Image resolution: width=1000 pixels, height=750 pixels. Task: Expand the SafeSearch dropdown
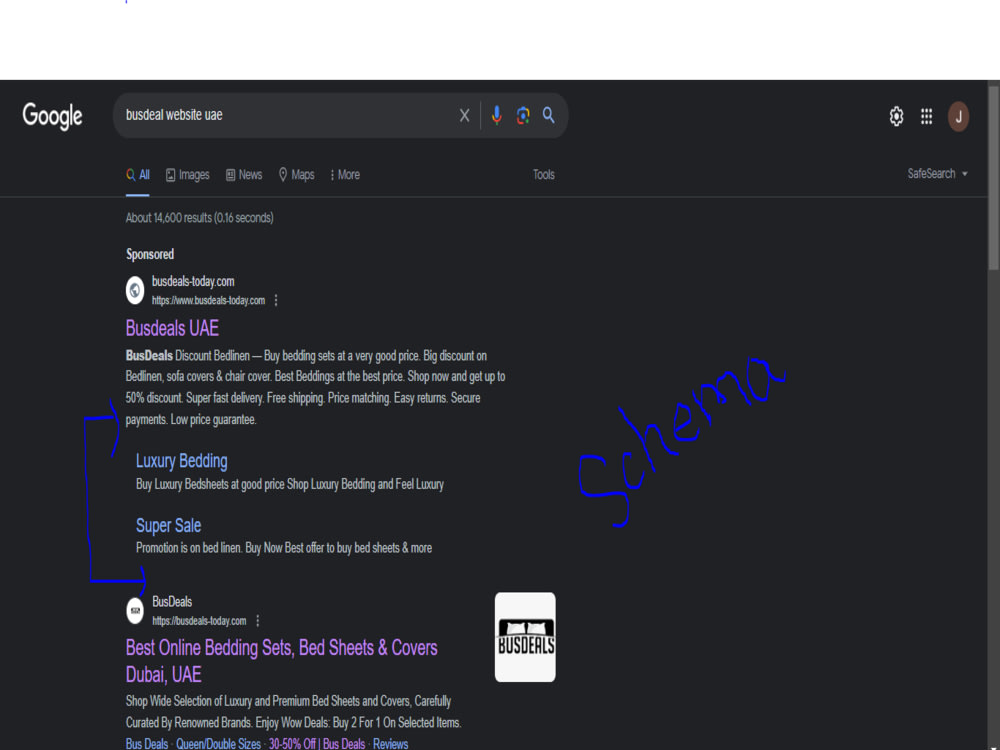coord(938,173)
